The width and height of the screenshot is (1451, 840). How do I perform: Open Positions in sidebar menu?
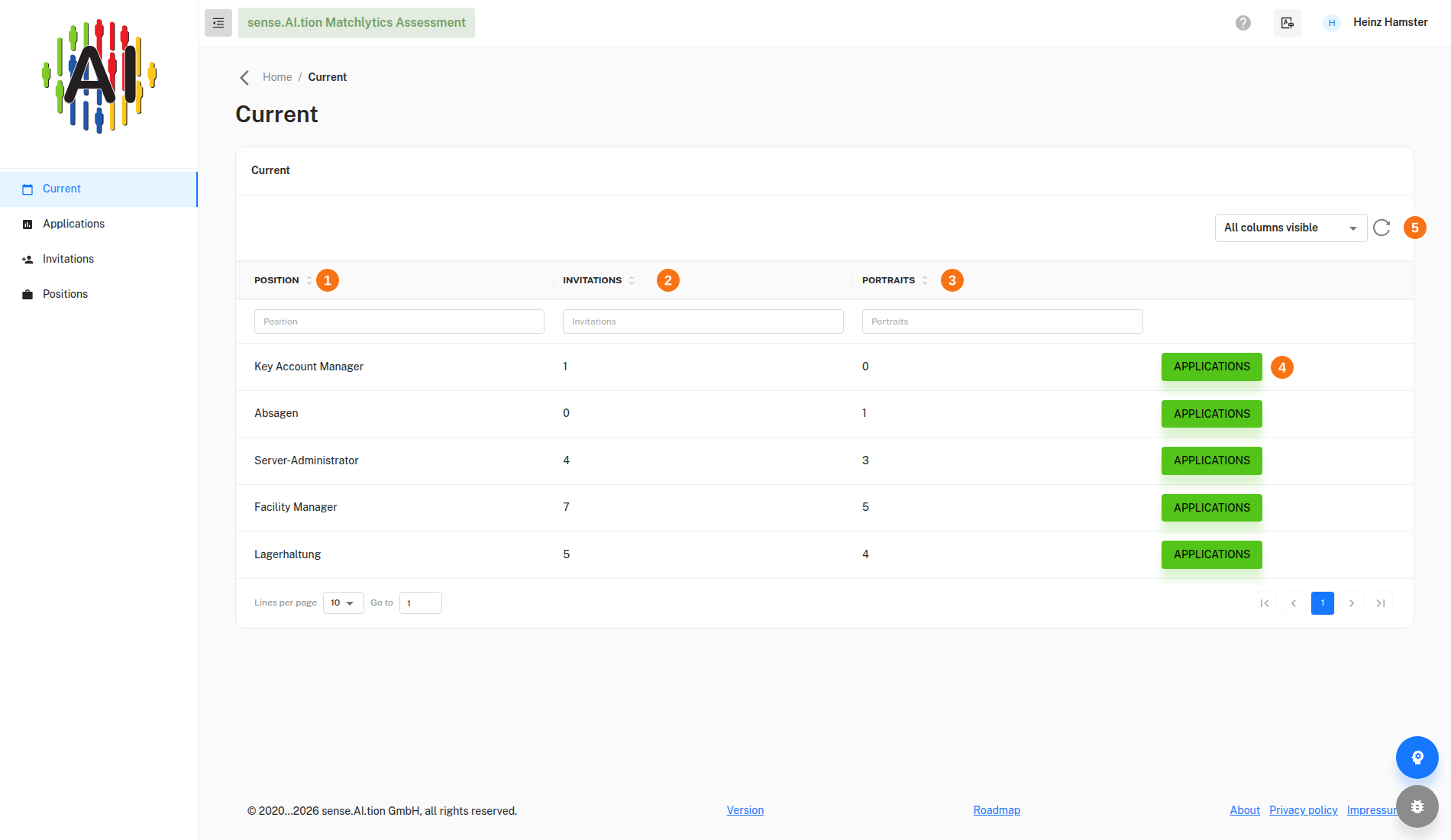click(99, 295)
